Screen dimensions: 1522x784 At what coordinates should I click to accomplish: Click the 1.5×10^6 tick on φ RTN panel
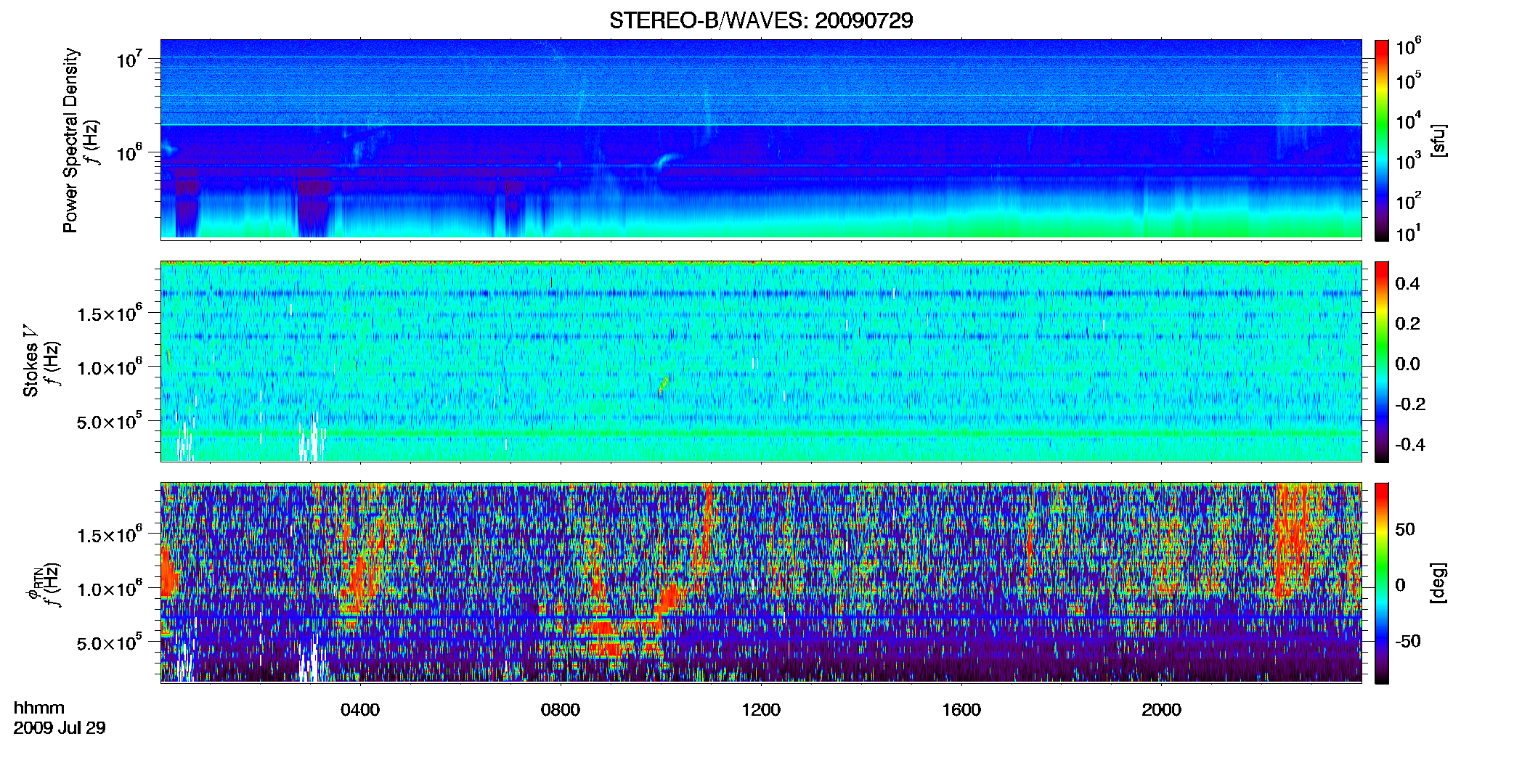[110, 534]
